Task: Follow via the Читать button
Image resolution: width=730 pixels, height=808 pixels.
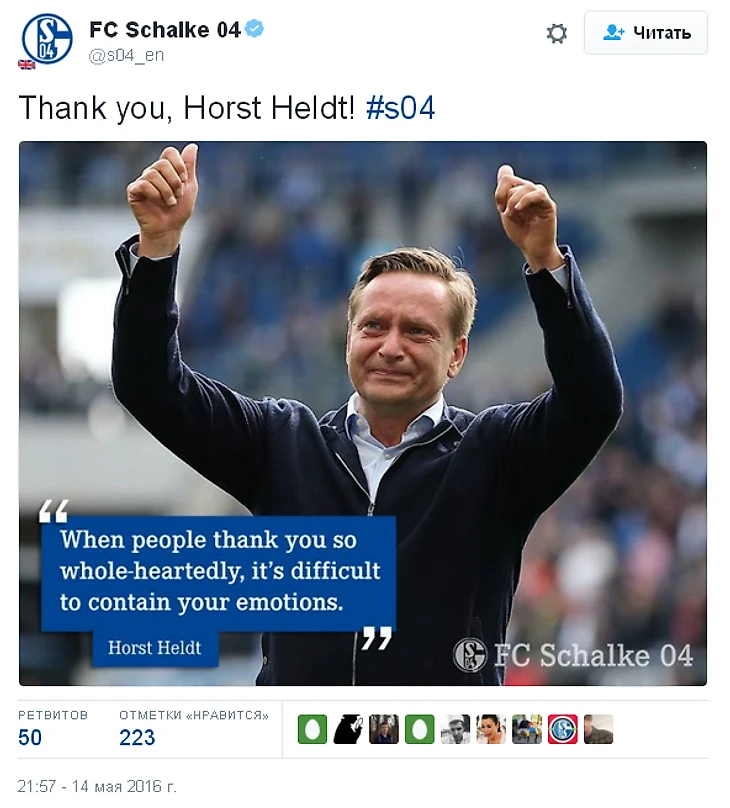Action: 646,32
